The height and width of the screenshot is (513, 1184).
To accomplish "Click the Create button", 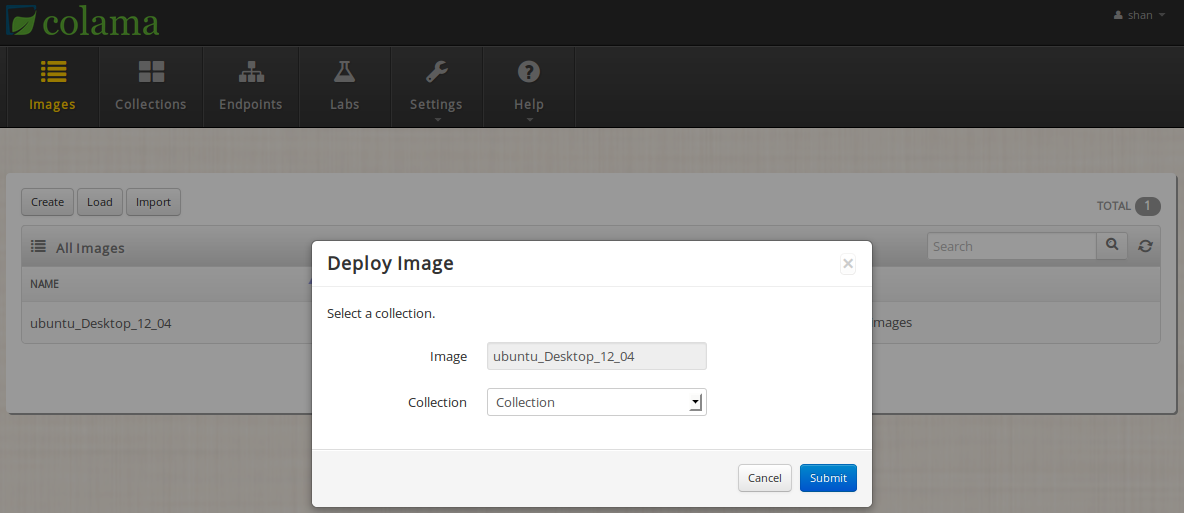I will [x=48, y=202].
